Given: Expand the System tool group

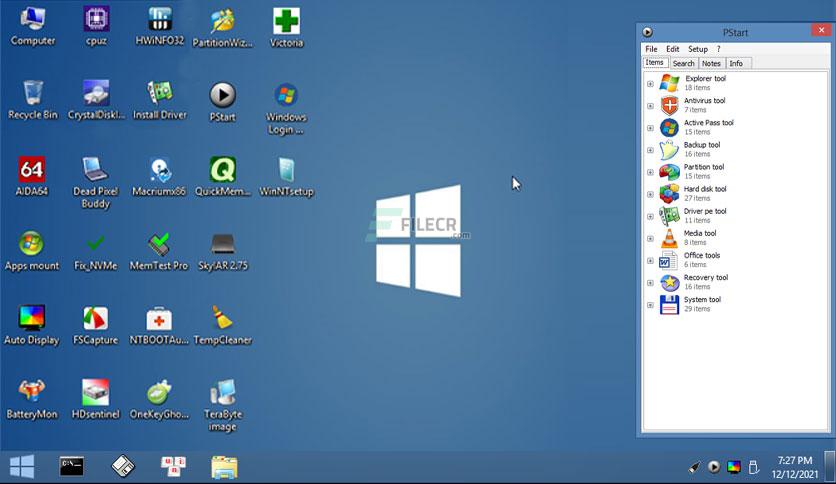Looking at the screenshot, I should (x=650, y=305).
